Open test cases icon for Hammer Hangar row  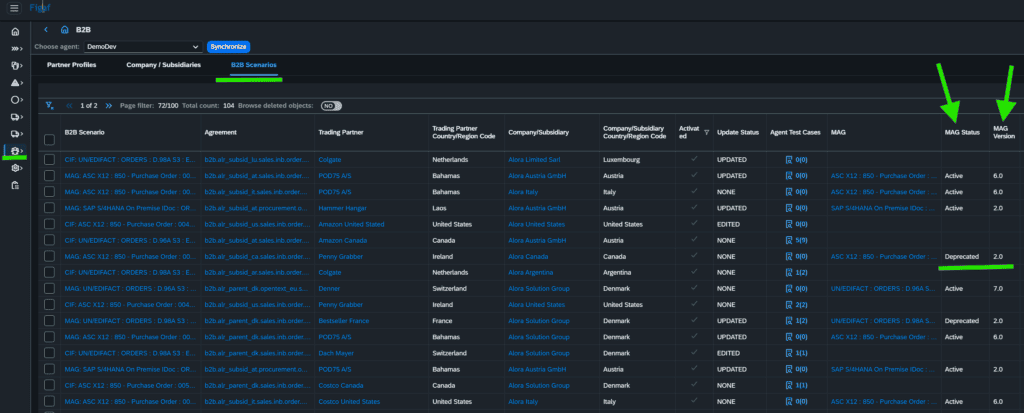pyautogui.click(x=789, y=208)
